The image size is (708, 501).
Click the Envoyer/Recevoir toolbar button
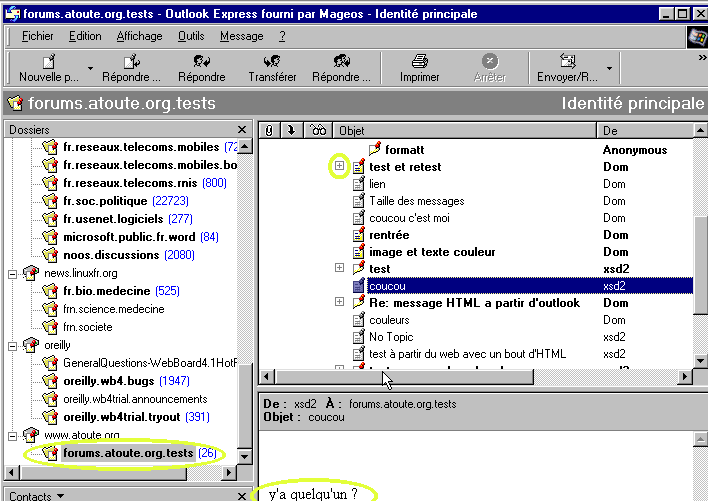point(567,68)
